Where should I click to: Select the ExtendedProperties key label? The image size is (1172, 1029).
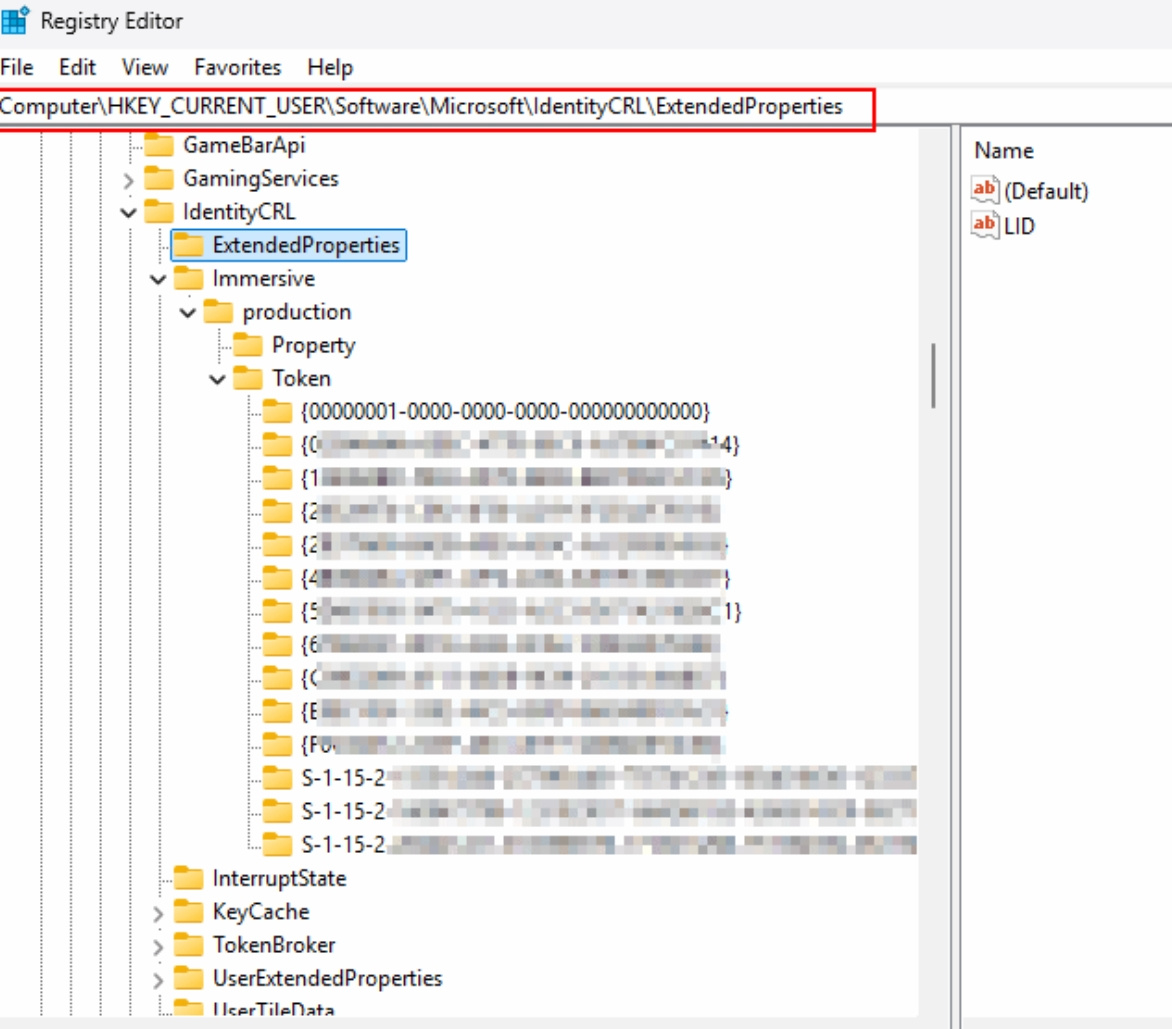pos(306,245)
